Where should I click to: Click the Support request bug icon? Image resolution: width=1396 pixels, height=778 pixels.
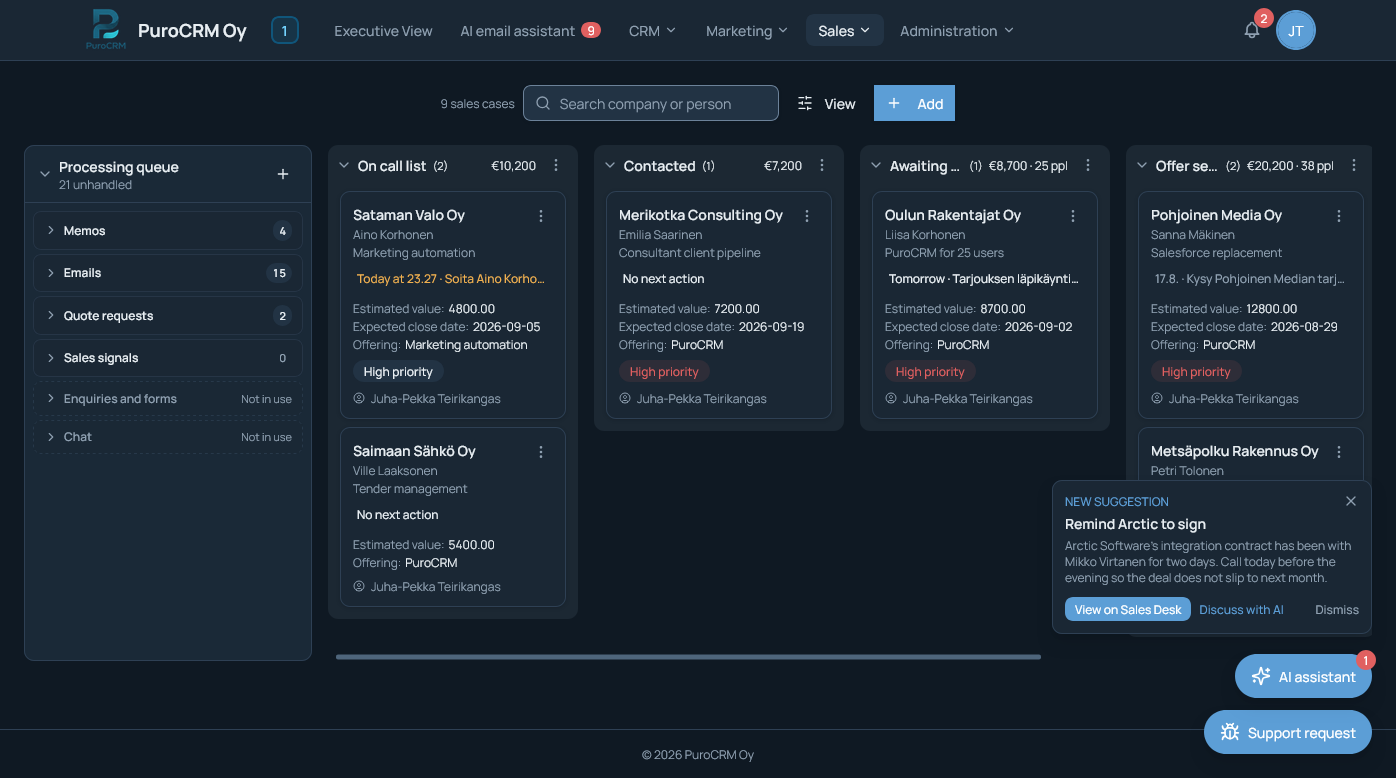[1230, 733]
